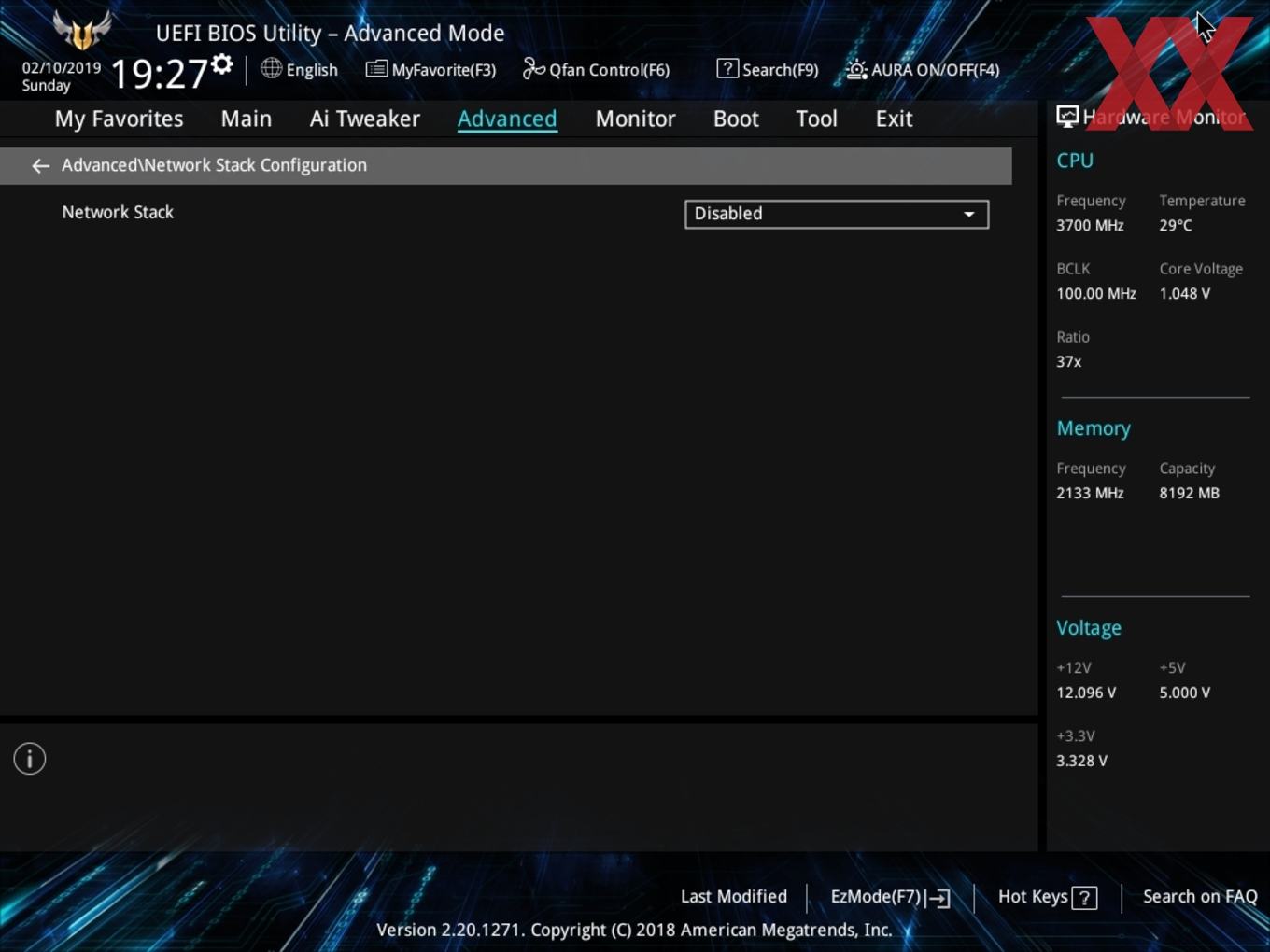1270x952 pixels.
Task: Click the version copyright text
Action: pos(634,930)
